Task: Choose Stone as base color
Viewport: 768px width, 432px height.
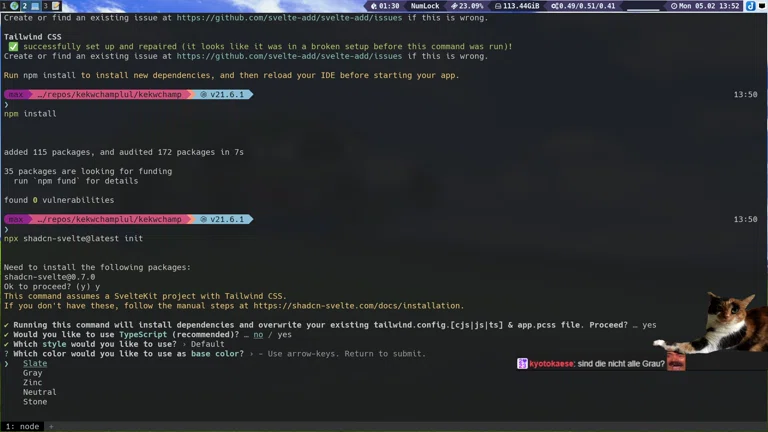Action: click(x=35, y=402)
